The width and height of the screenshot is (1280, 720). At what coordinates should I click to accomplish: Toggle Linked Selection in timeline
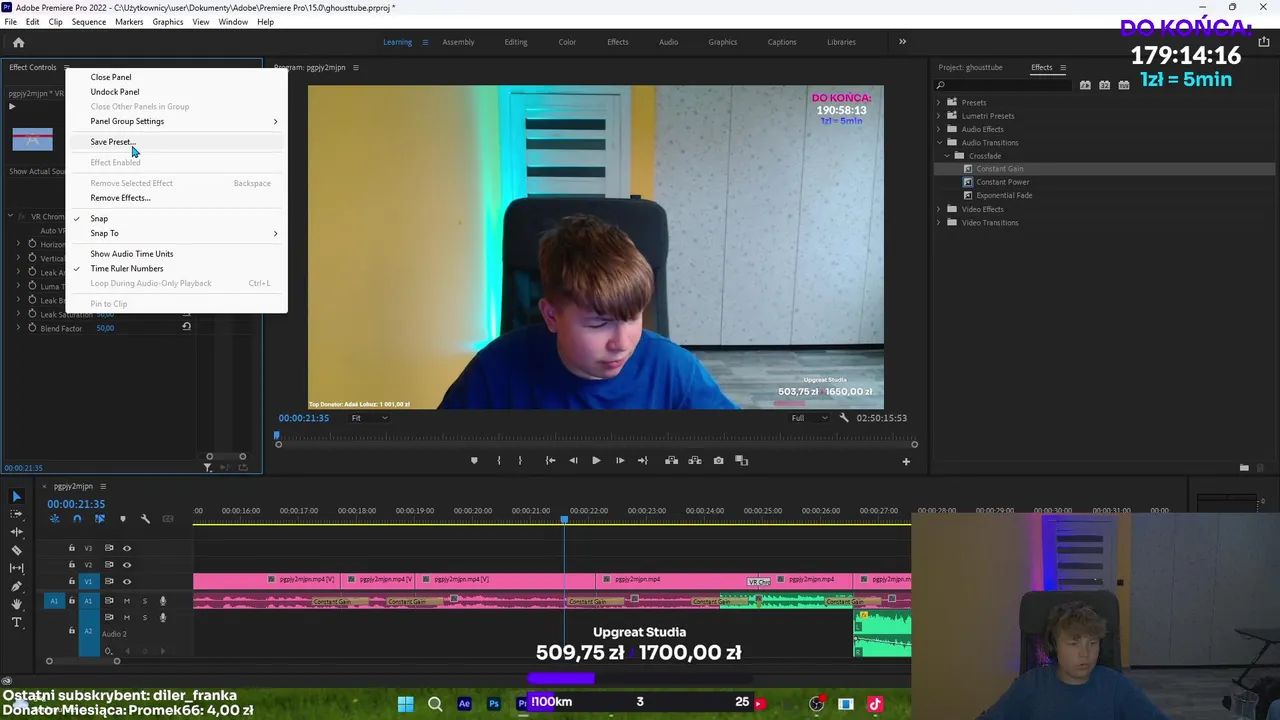[x=99, y=519]
